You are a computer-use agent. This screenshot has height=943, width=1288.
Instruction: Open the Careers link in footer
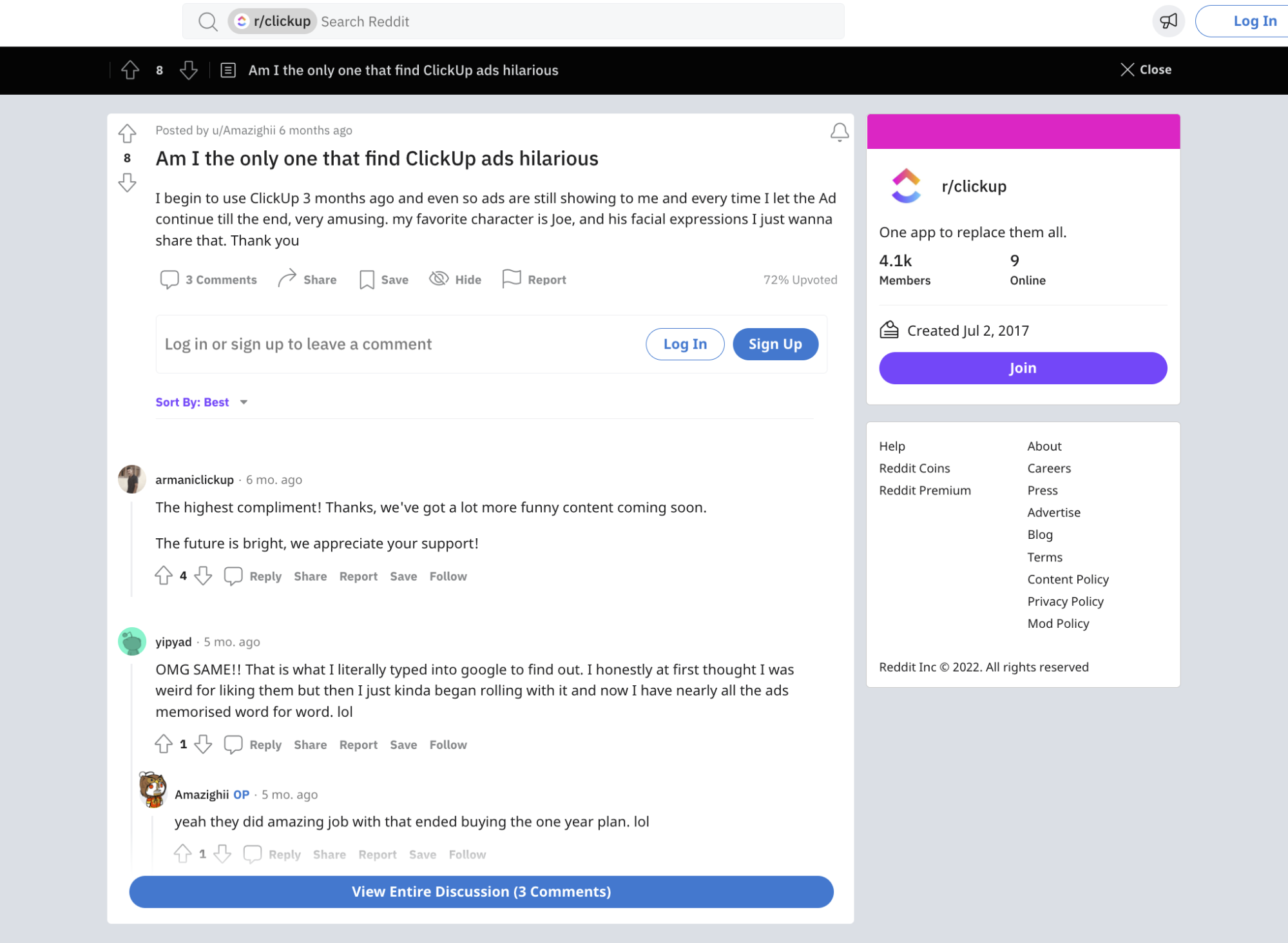click(x=1049, y=468)
